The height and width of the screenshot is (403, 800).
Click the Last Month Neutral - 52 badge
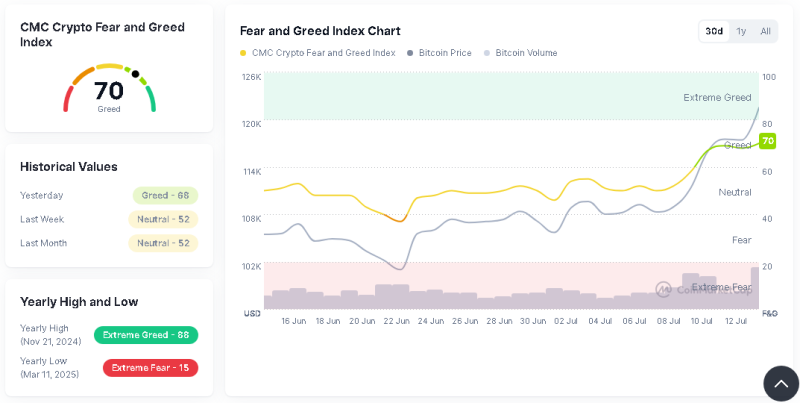tap(163, 243)
